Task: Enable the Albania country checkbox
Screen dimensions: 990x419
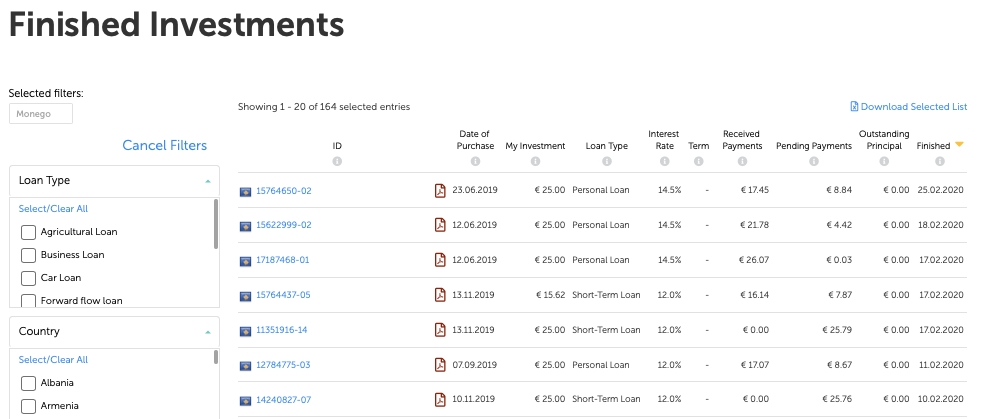Action: coord(29,383)
